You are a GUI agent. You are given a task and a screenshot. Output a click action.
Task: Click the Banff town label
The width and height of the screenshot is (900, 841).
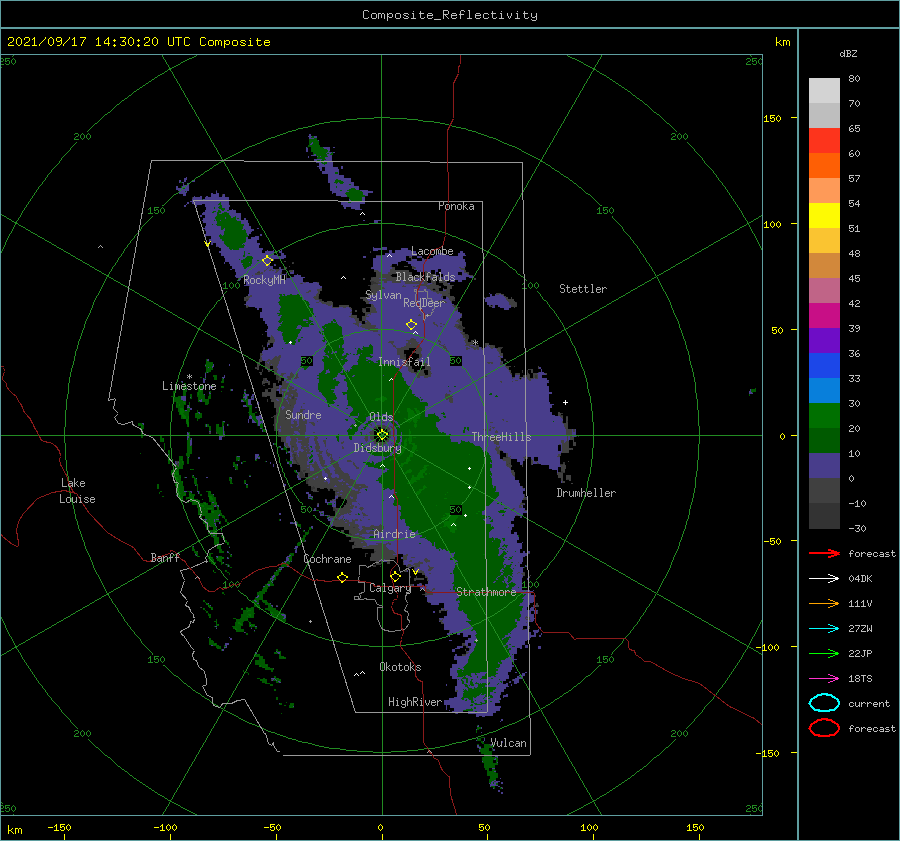[x=165, y=557]
